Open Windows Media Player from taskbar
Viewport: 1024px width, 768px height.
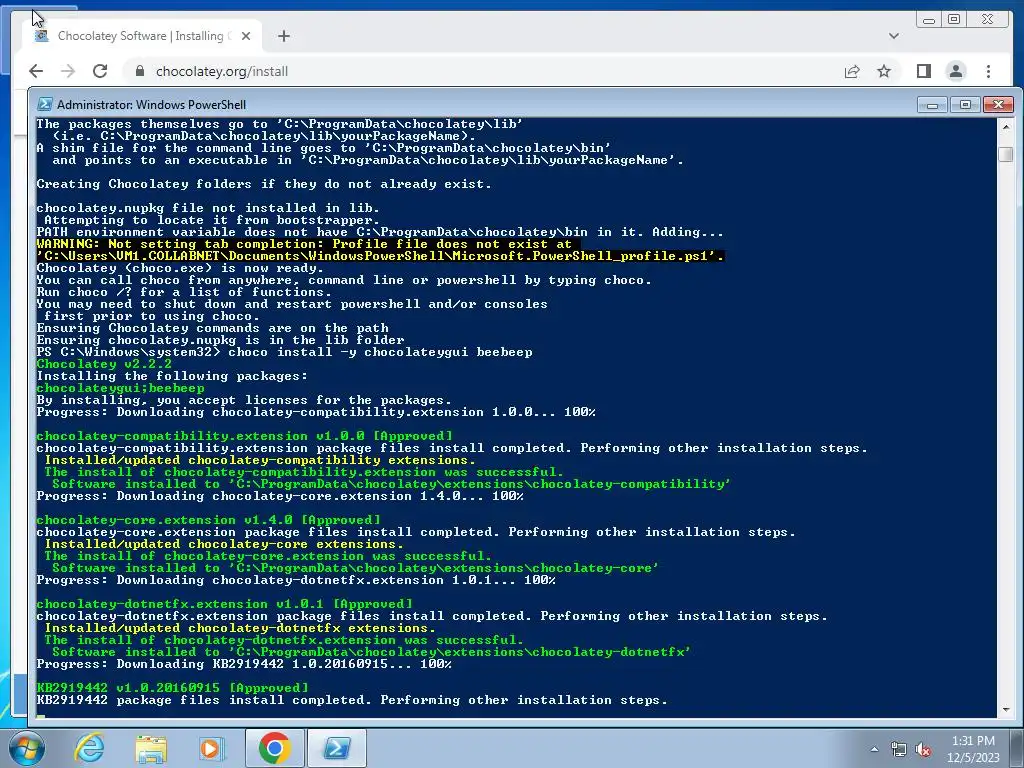click(210, 748)
